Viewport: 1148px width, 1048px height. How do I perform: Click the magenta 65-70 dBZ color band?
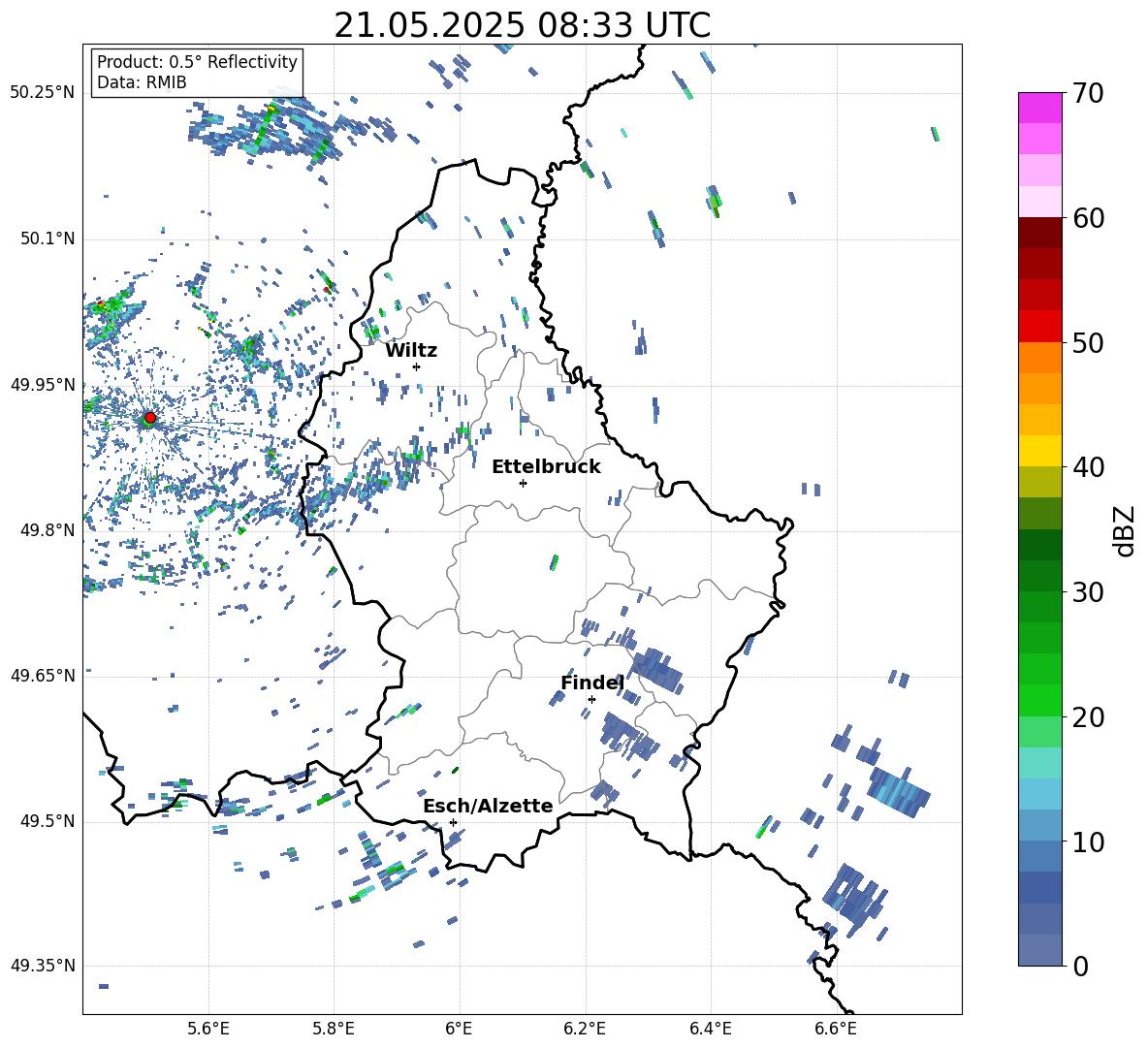coord(1039,108)
